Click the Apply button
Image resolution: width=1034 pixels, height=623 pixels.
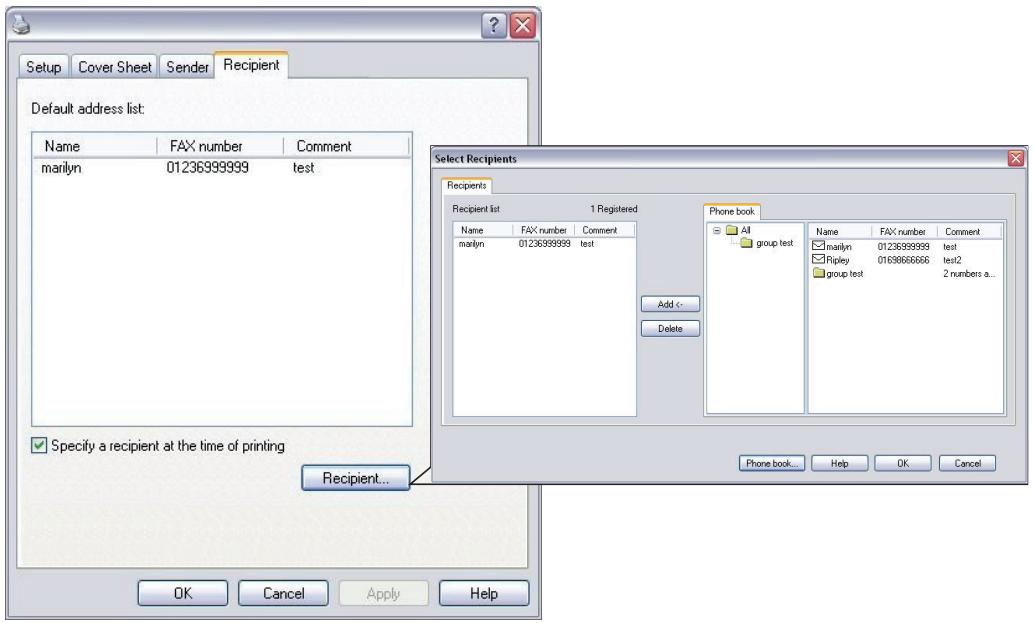384,593
